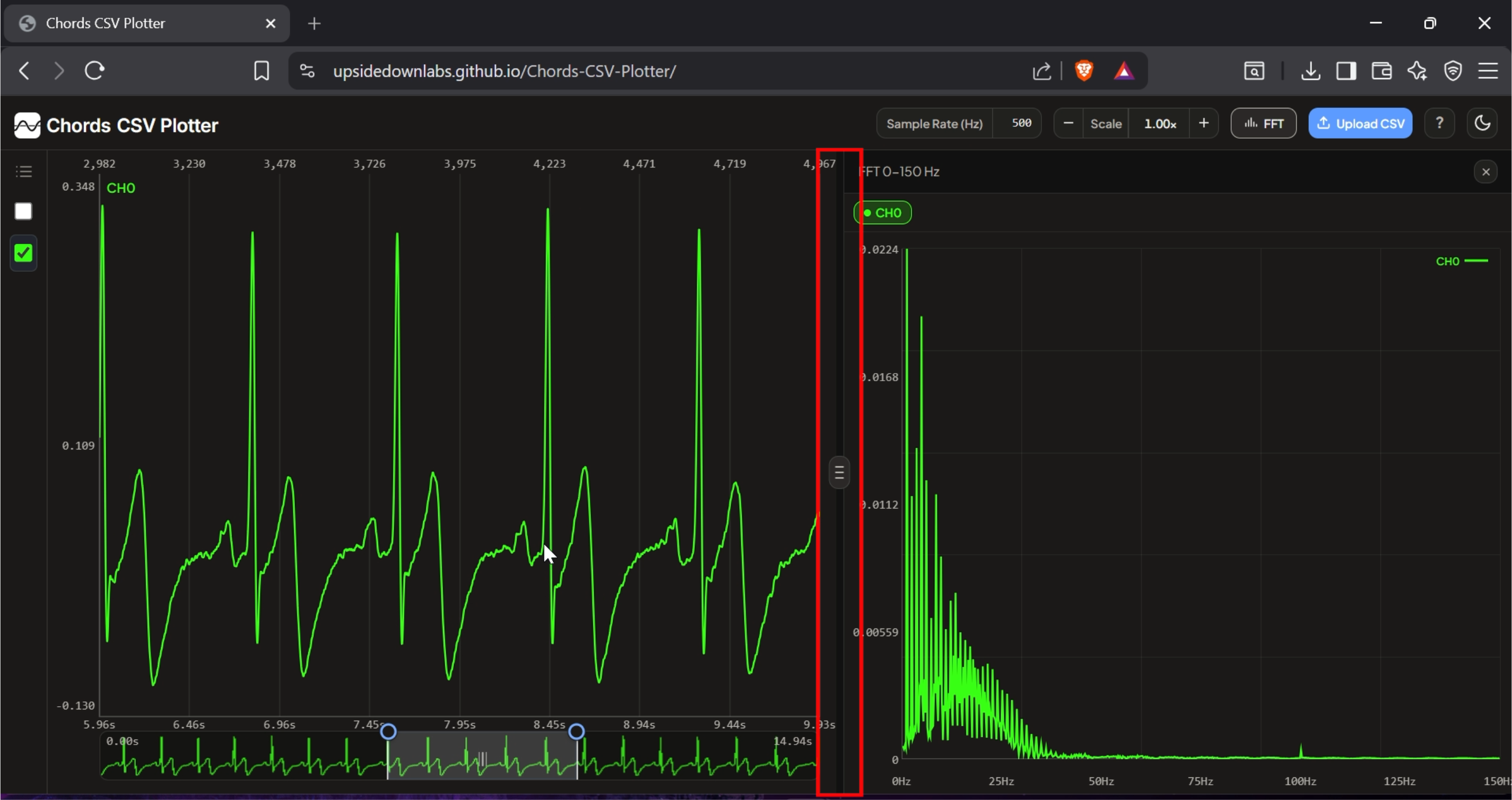
Task: Open the browser hamburger menu
Action: pyautogui.click(x=1488, y=71)
